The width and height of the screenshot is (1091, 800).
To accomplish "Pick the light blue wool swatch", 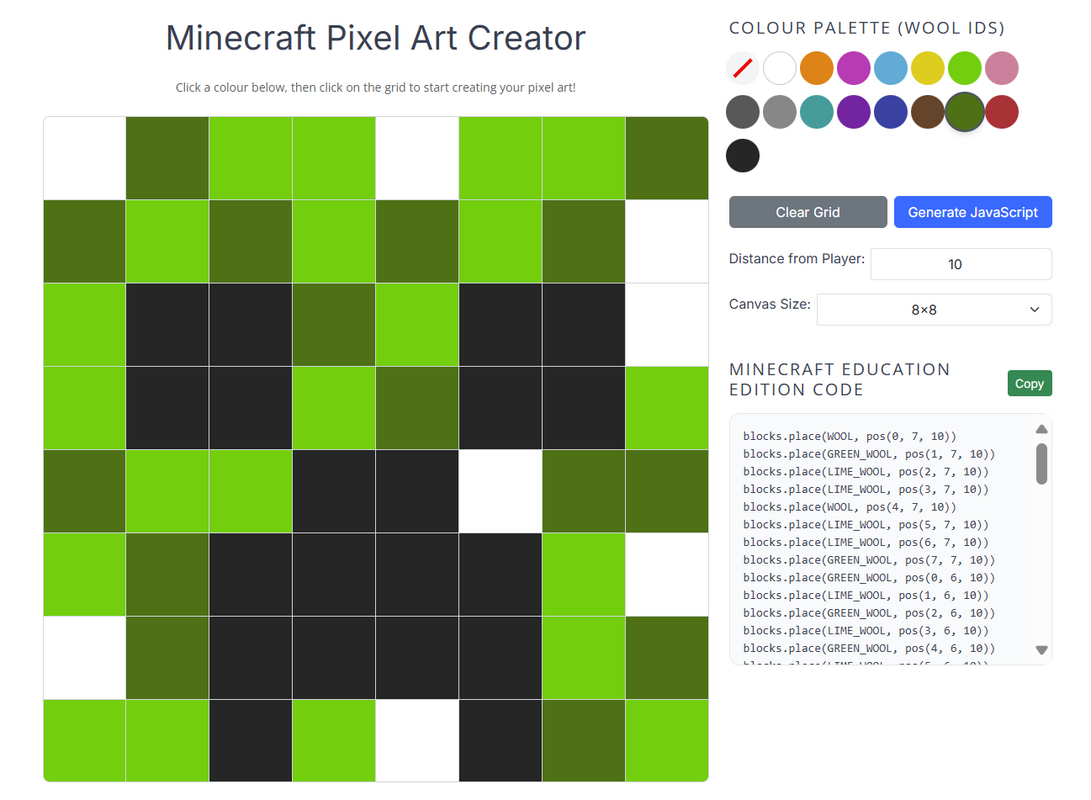I will 891,68.
